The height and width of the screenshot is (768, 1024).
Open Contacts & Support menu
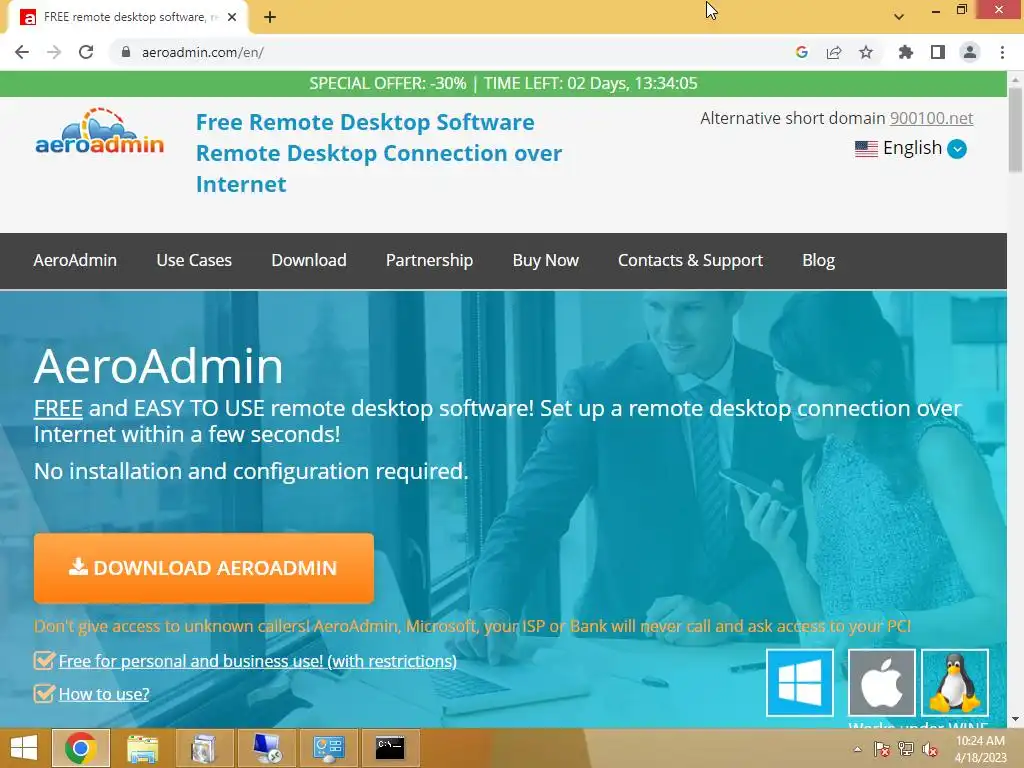click(x=690, y=261)
